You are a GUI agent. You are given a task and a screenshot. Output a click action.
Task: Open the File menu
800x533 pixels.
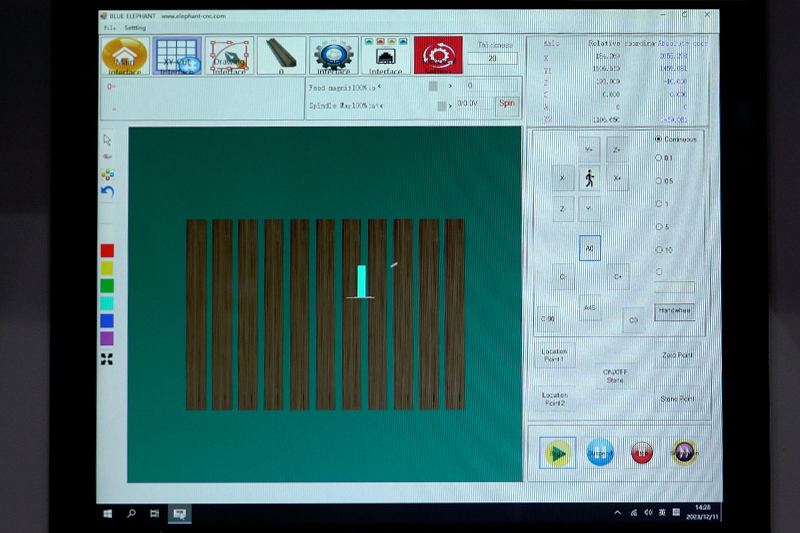pos(110,28)
